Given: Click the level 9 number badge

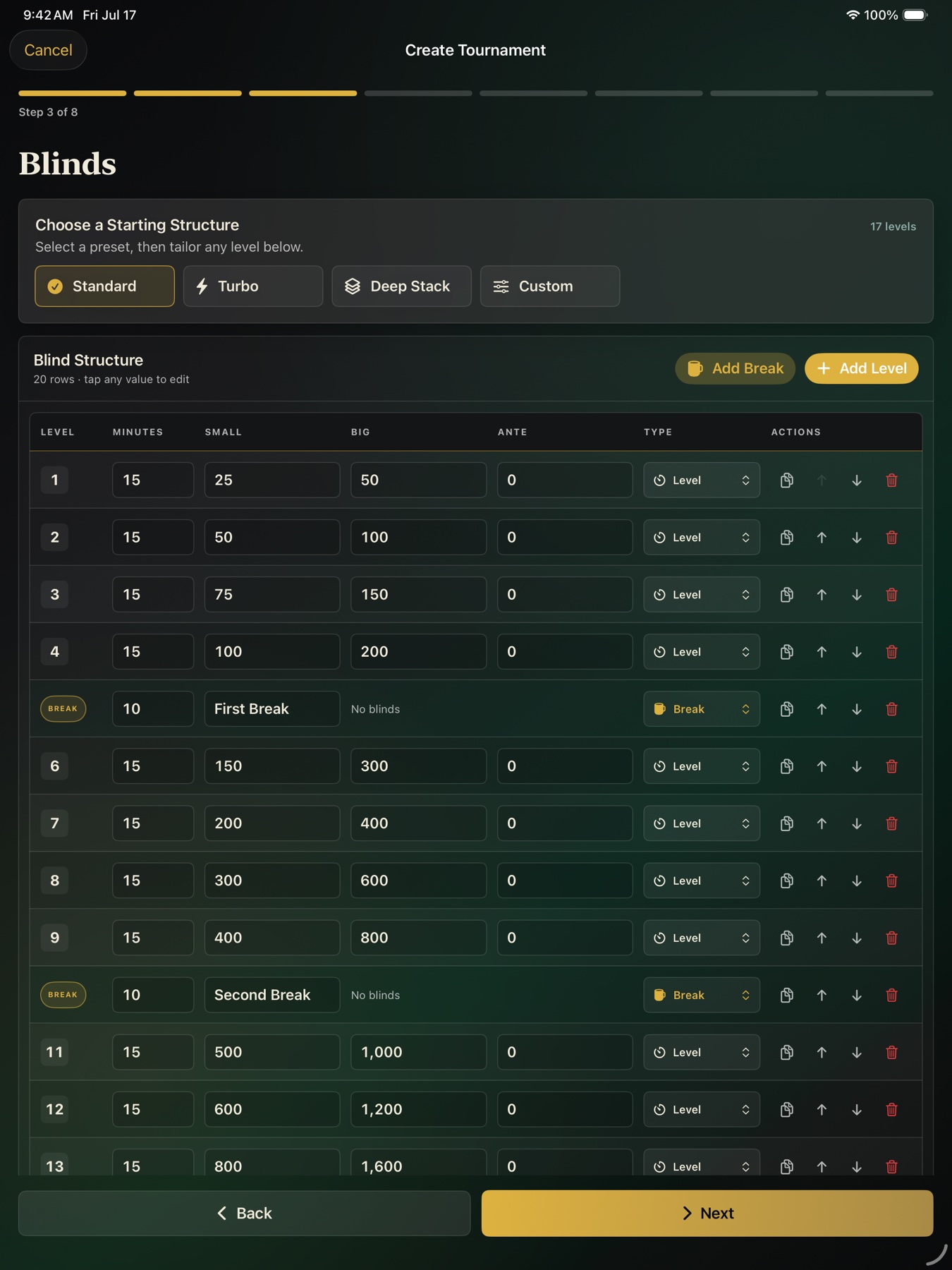Looking at the screenshot, I should pos(54,938).
